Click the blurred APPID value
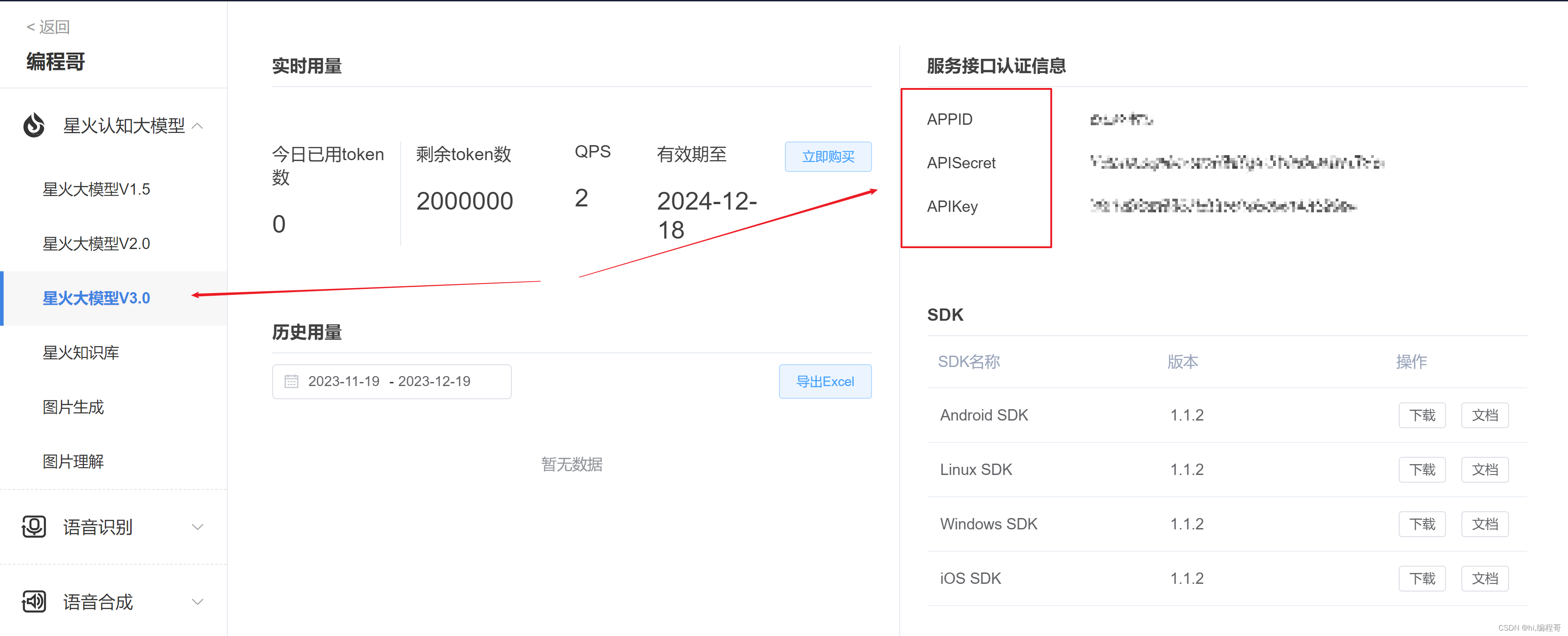This screenshot has height=636, width=1568. click(1121, 119)
